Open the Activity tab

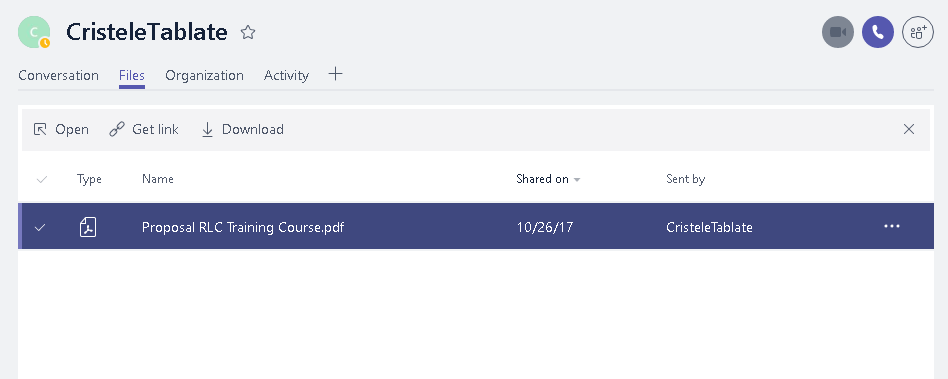click(x=287, y=76)
